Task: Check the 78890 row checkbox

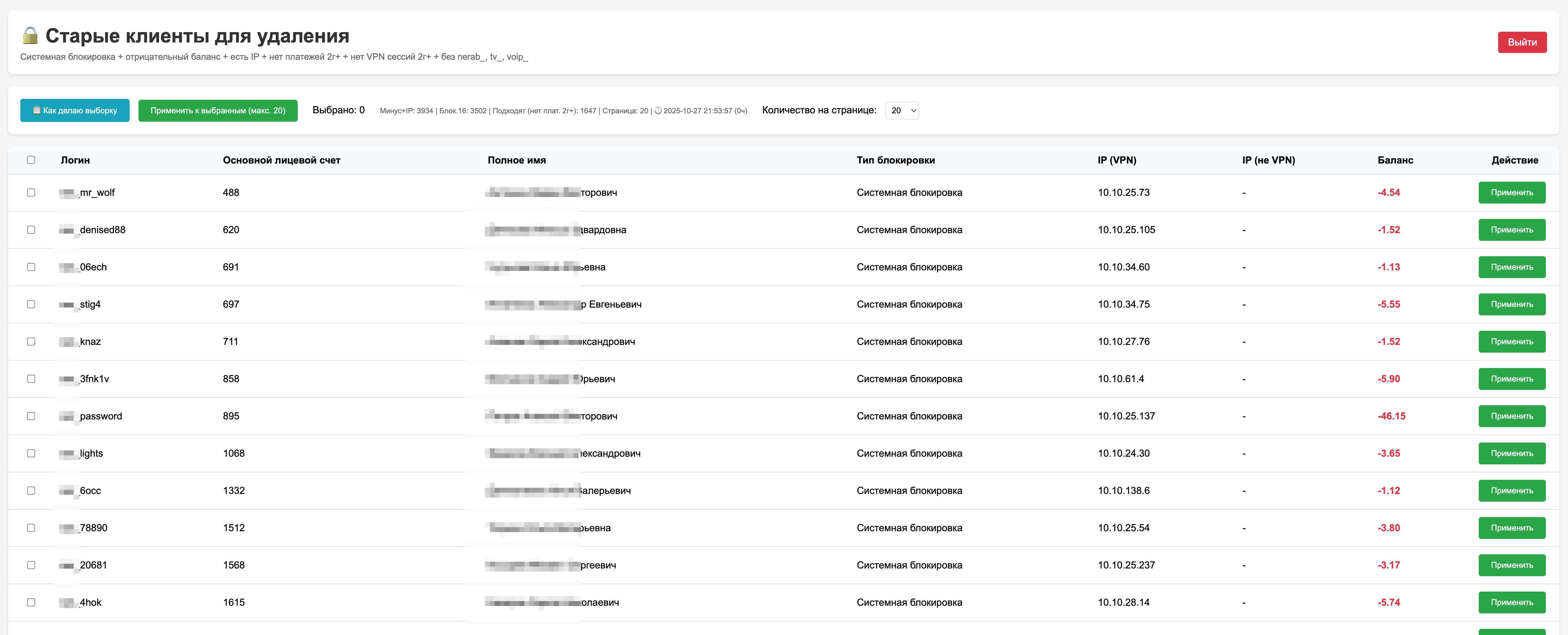Action: (x=31, y=528)
